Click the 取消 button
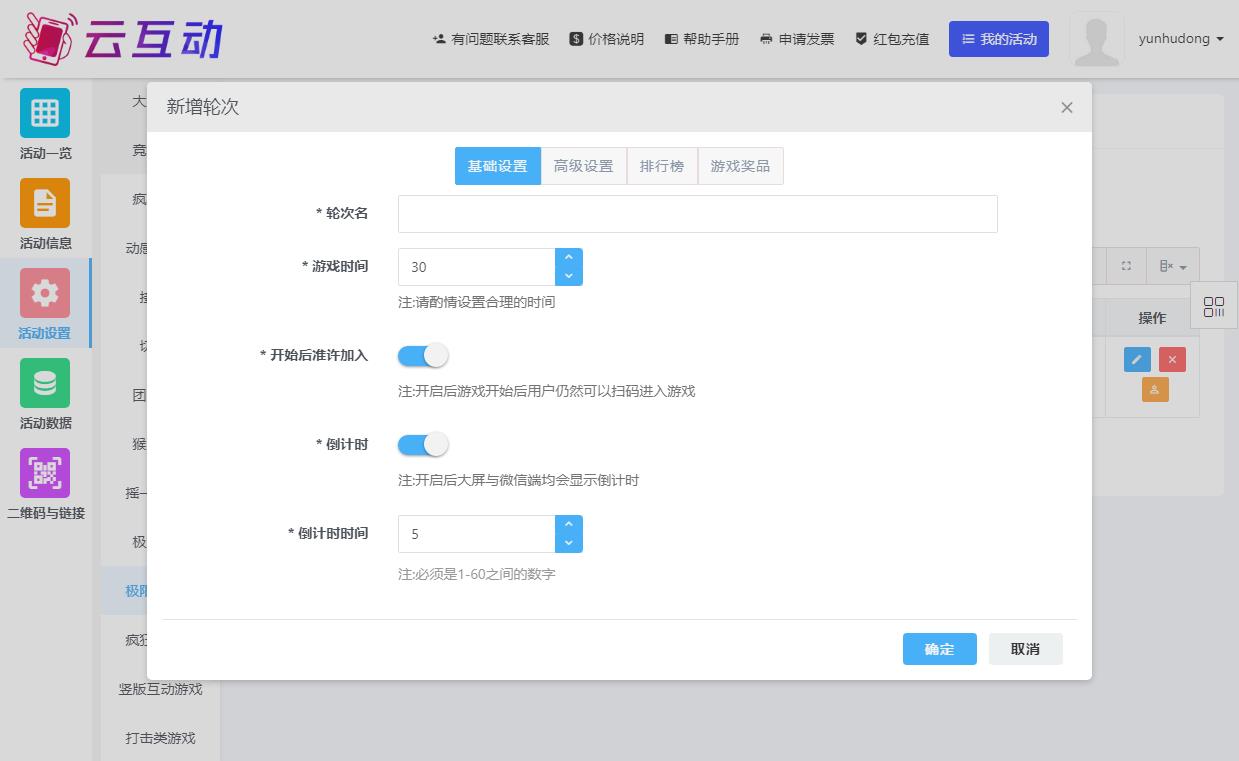 [x=1025, y=649]
